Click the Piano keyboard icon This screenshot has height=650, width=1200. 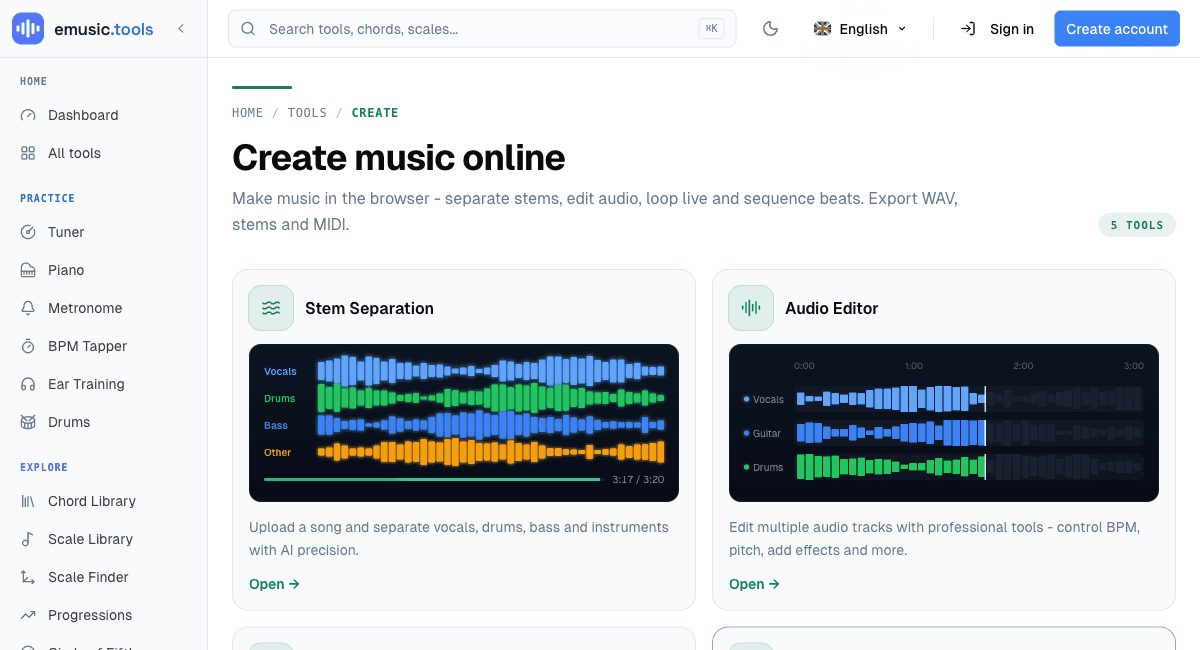tap(28, 270)
